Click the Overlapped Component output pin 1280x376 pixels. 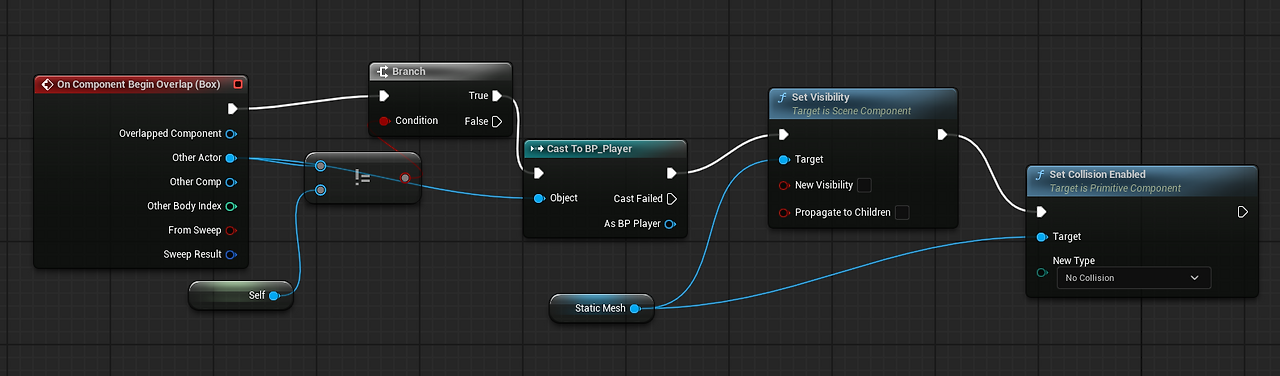[x=231, y=133]
